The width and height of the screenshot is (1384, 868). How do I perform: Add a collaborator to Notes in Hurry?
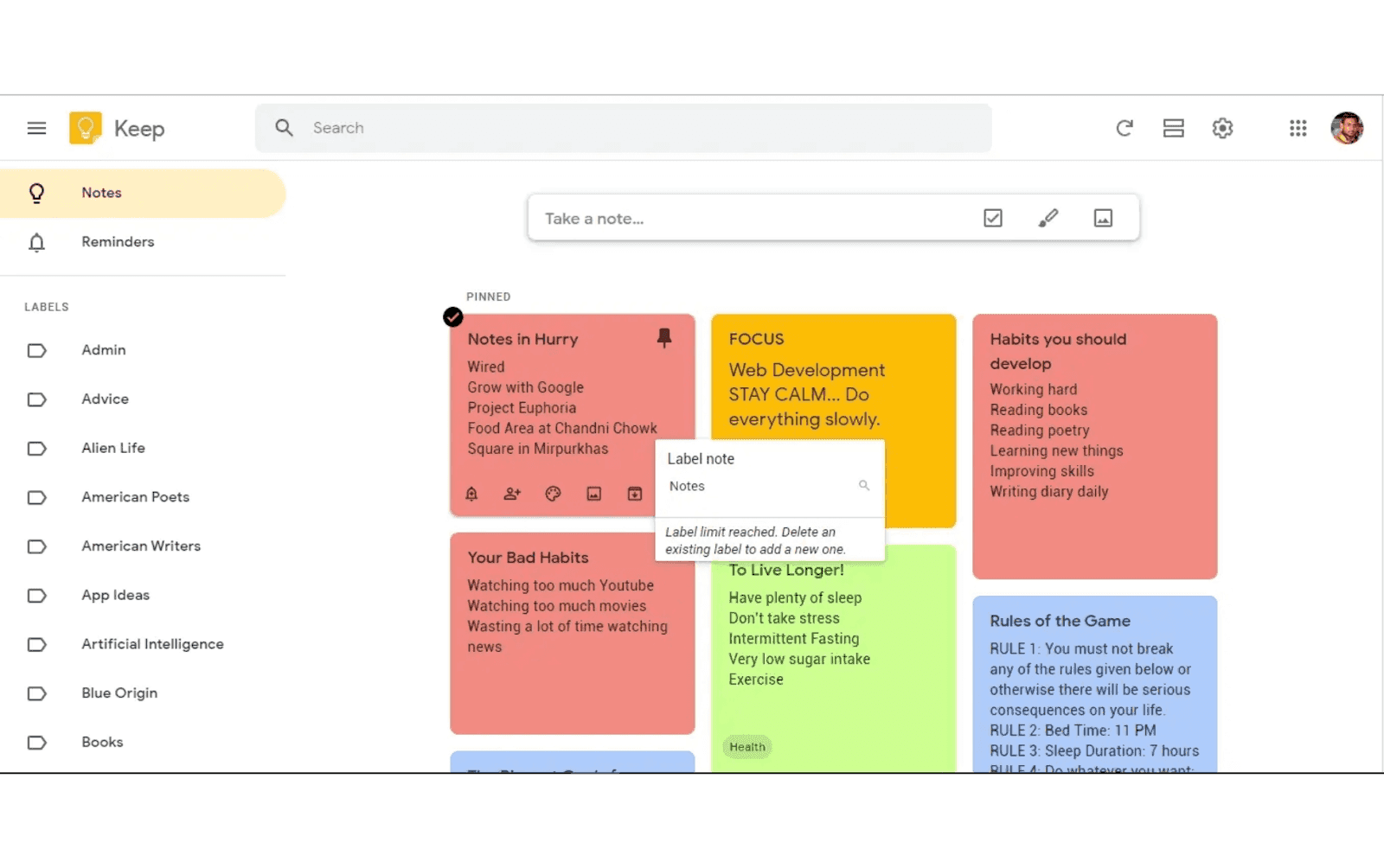tap(512, 493)
